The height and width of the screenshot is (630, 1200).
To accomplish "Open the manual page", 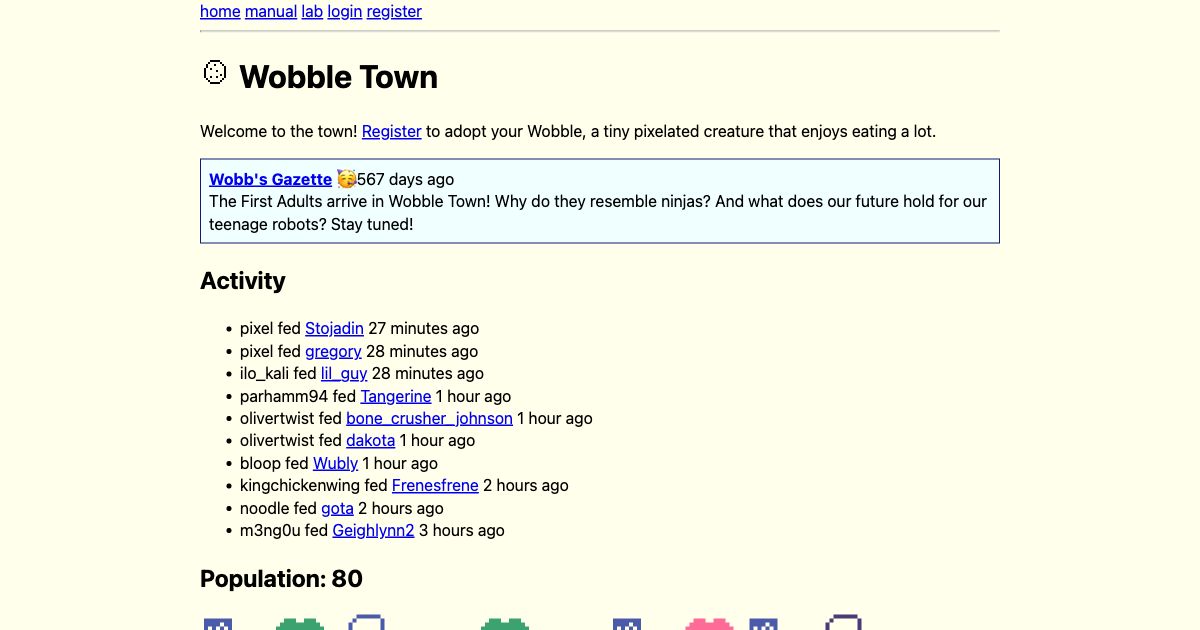I will tap(270, 11).
